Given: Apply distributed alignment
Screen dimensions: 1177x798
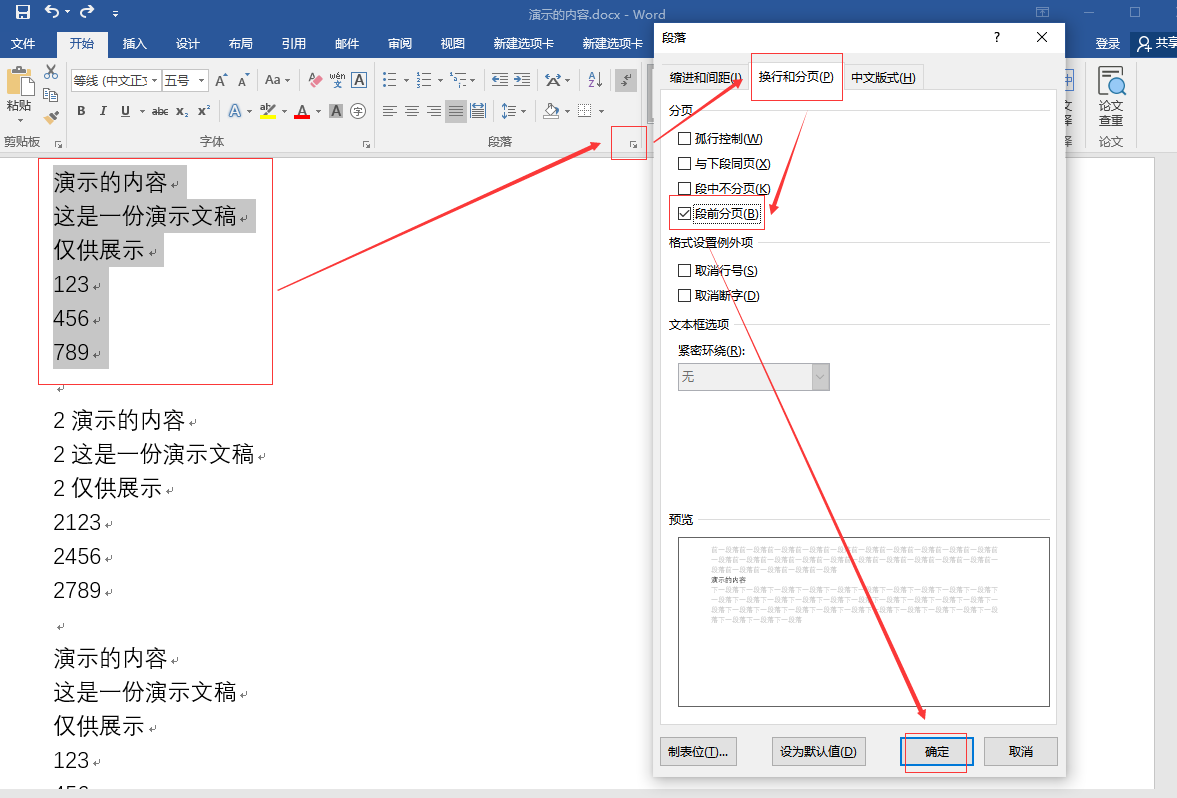Looking at the screenshot, I should tap(477, 111).
